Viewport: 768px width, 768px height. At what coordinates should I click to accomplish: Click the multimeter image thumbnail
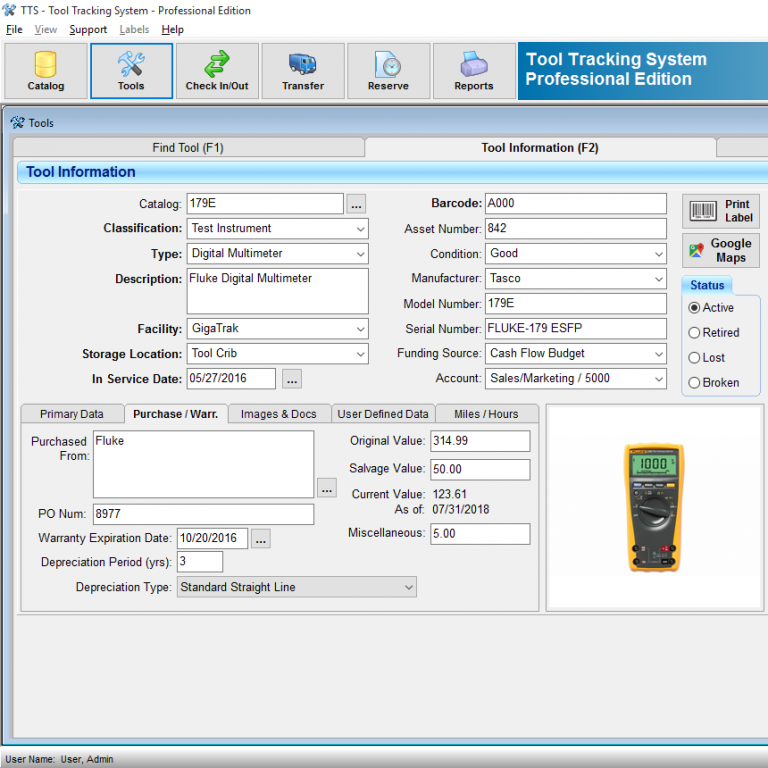(x=655, y=508)
